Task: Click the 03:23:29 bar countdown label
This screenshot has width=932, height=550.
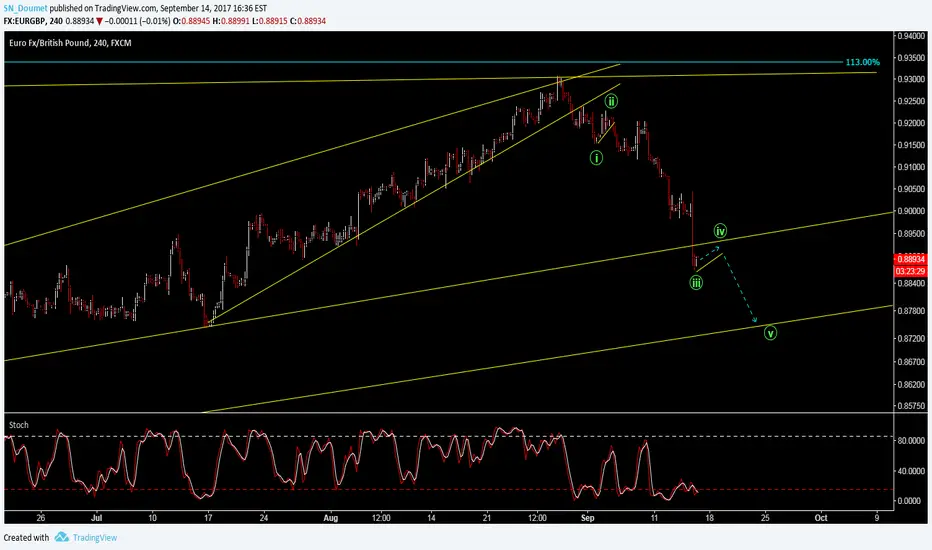Action: tap(911, 271)
